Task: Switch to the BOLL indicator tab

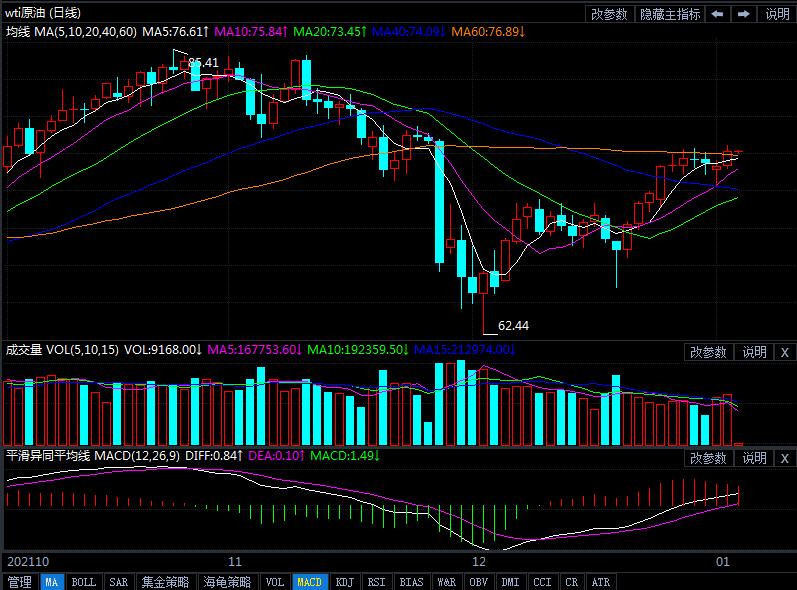Action: point(84,582)
